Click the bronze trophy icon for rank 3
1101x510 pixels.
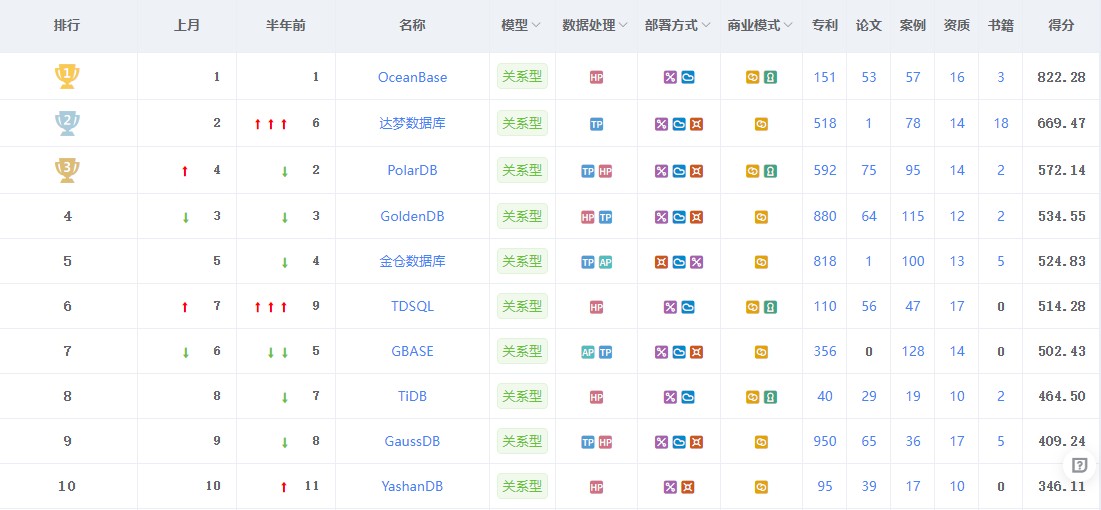click(67, 169)
